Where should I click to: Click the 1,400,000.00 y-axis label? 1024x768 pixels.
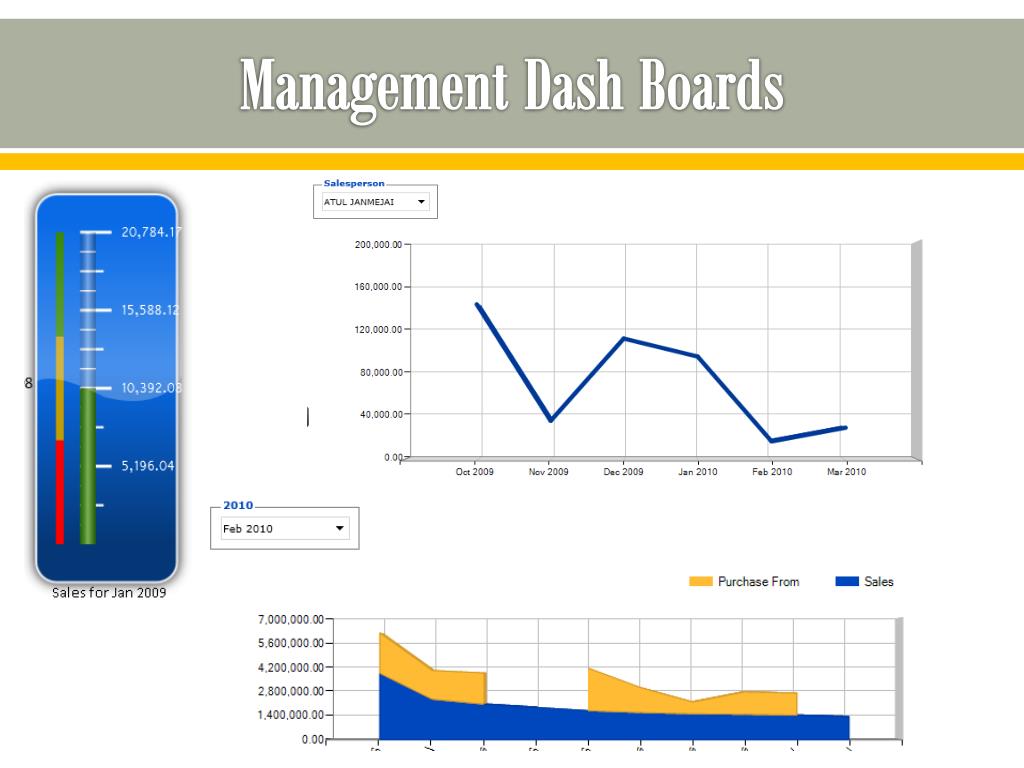point(291,715)
